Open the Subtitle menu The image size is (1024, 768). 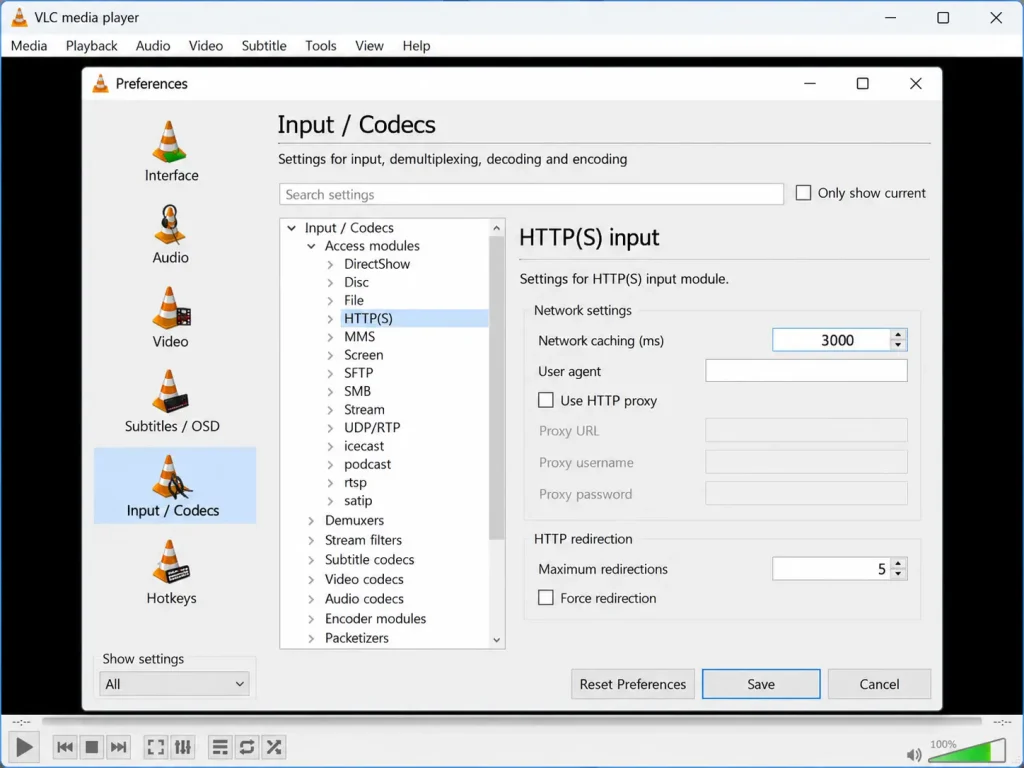(264, 46)
